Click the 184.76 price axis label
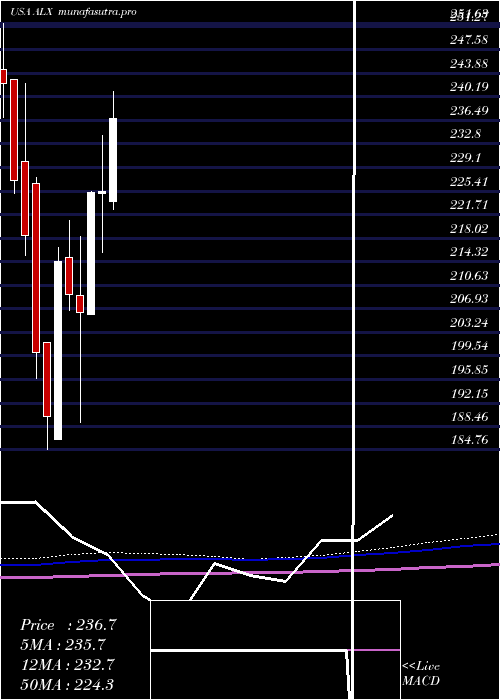The image size is (500, 700). 469,441
